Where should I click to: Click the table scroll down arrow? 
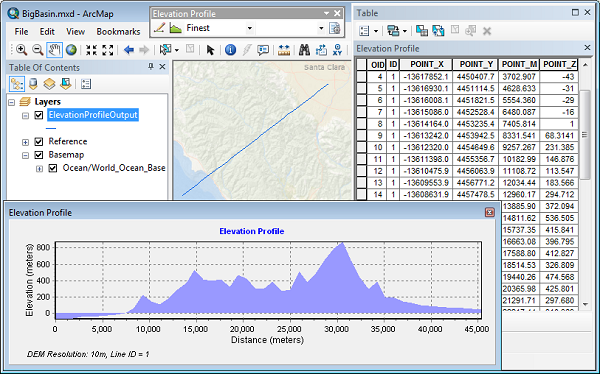point(585,304)
